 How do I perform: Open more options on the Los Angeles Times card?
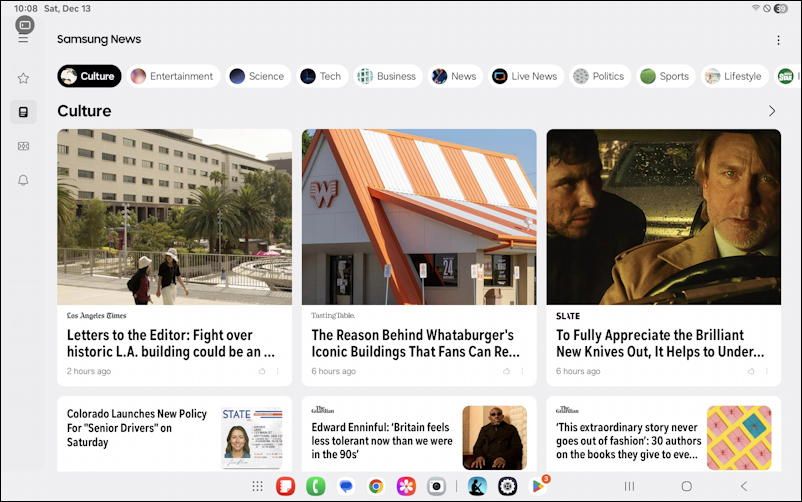click(278, 371)
